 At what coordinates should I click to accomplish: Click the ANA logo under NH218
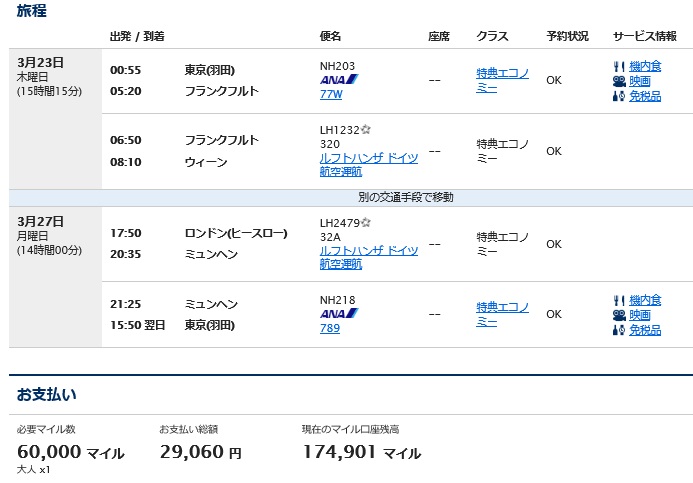(x=339, y=314)
